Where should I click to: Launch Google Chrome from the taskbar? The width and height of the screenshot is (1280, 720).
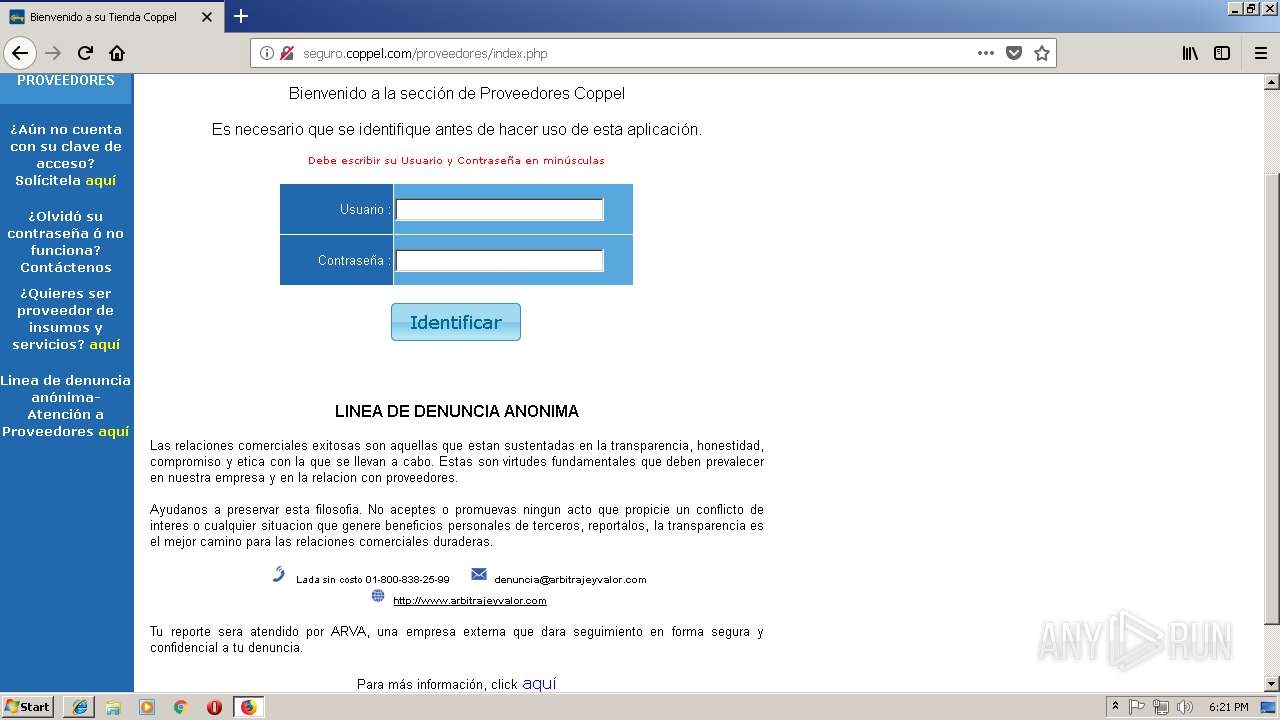[x=181, y=707]
